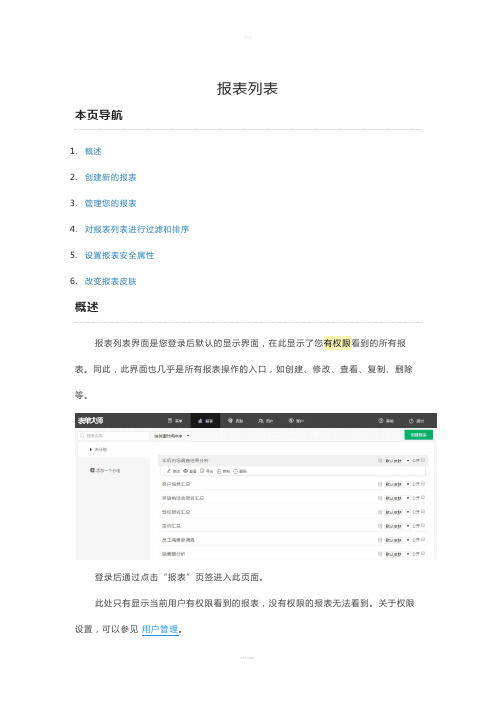Open the 改变报表皮肤 link
Screen dimensions: 496x702
pos(111,281)
